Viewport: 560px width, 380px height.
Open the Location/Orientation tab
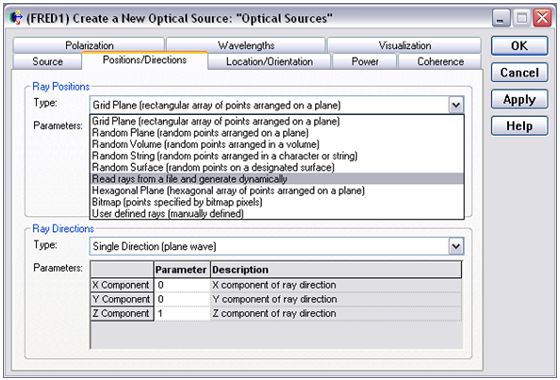pos(269,61)
